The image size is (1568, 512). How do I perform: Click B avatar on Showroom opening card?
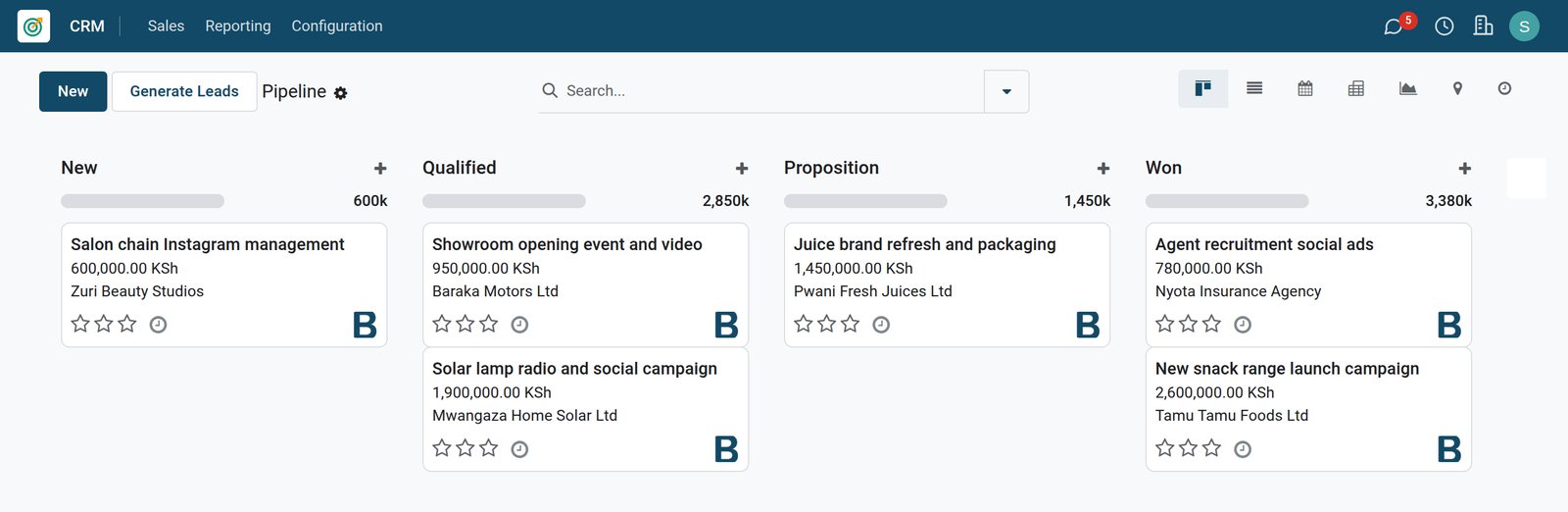726,325
